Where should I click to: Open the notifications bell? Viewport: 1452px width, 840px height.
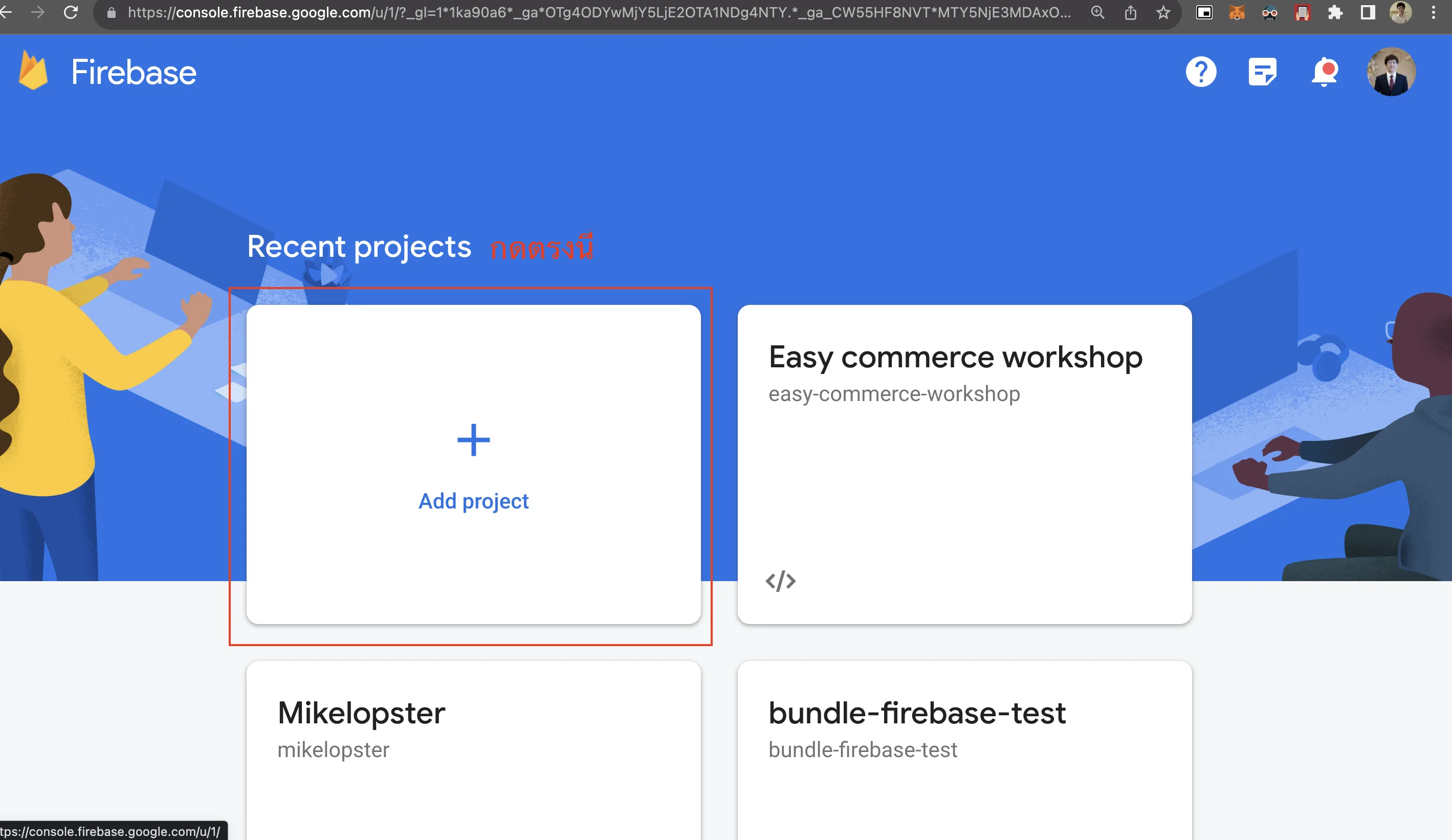1325,72
